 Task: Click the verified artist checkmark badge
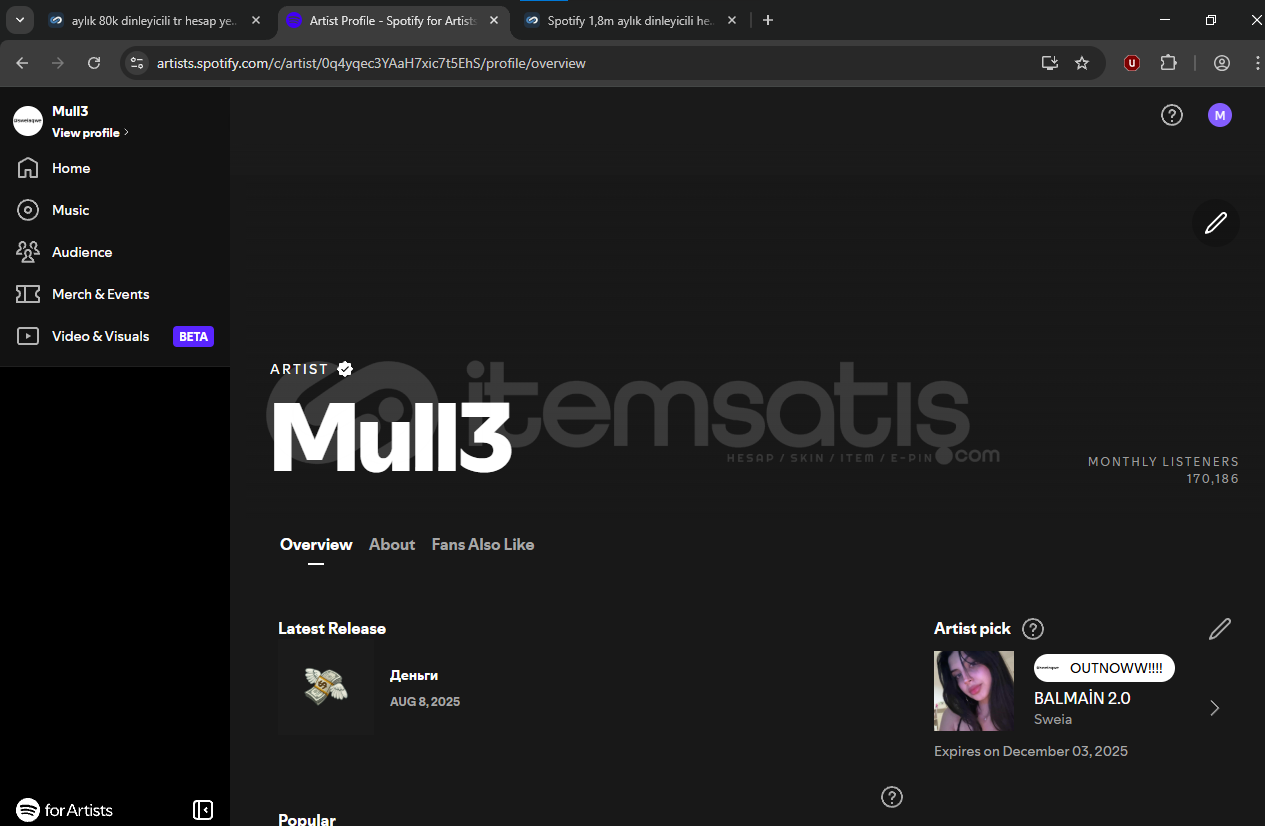(x=345, y=369)
